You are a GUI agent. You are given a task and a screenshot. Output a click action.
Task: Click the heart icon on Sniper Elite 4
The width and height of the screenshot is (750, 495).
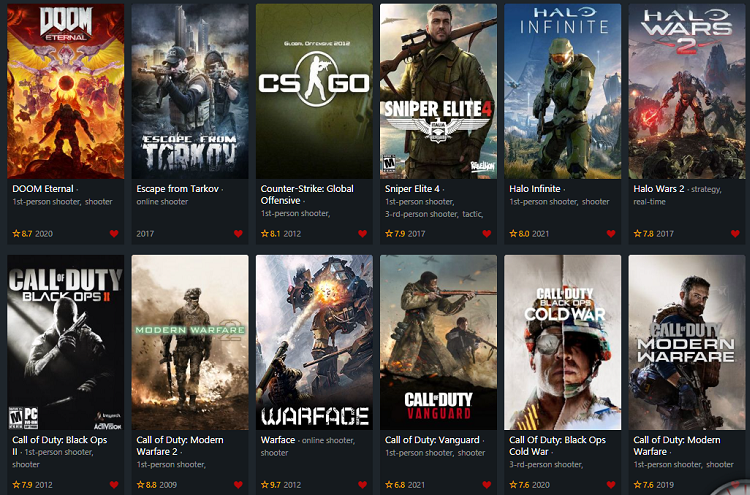tap(487, 233)
